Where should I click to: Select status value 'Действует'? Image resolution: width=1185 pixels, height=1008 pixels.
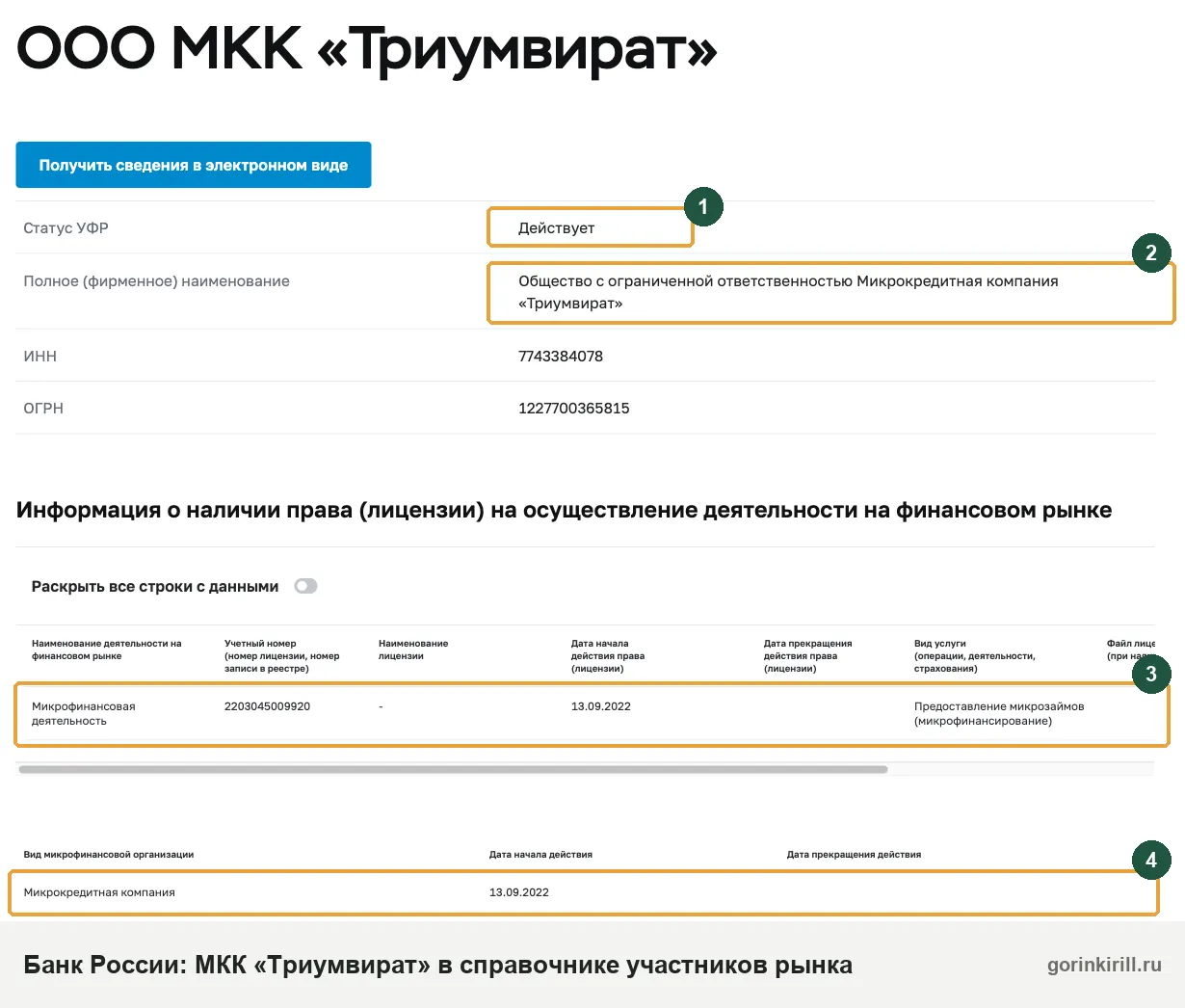pyautogui.click(x=557, y=228)
